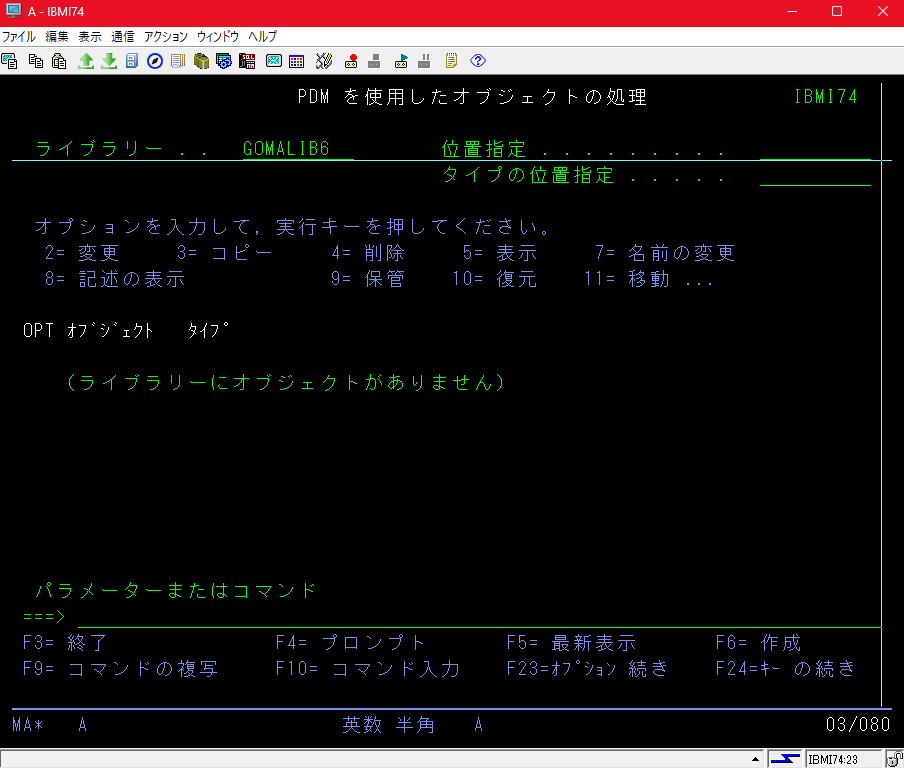
Task: Click the screens-with-gear settings toolbar icon
Action: 224,61
